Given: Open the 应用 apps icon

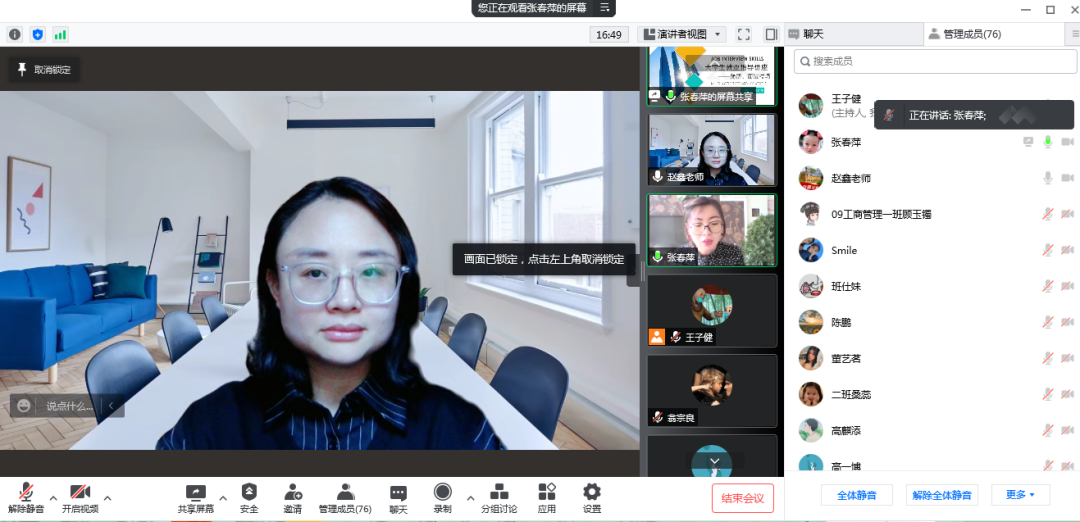Looking at the screenshot, I should 547,499.
